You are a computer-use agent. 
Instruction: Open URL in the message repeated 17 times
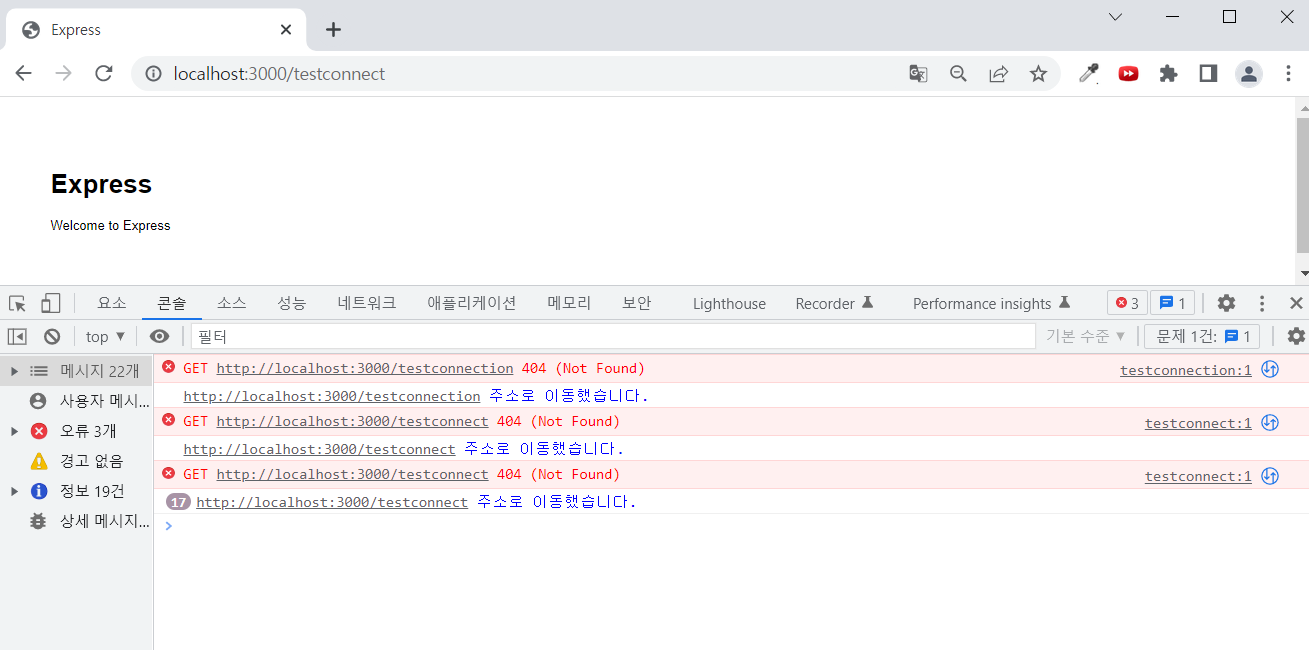click(x=332, y=502)
